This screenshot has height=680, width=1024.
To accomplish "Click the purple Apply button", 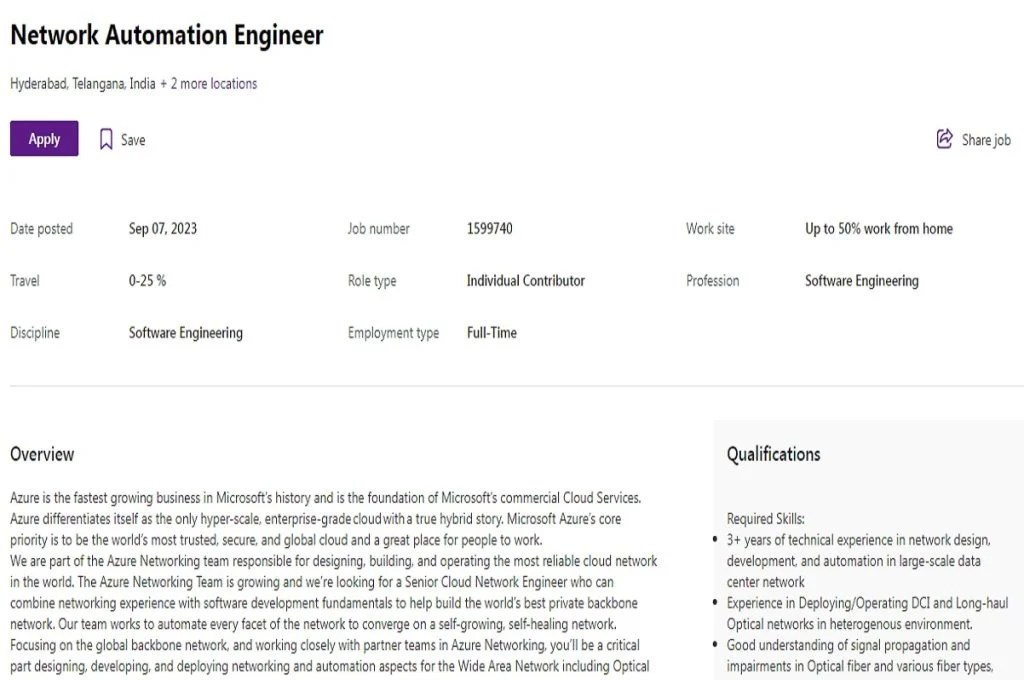I will [x=44, y=138].
